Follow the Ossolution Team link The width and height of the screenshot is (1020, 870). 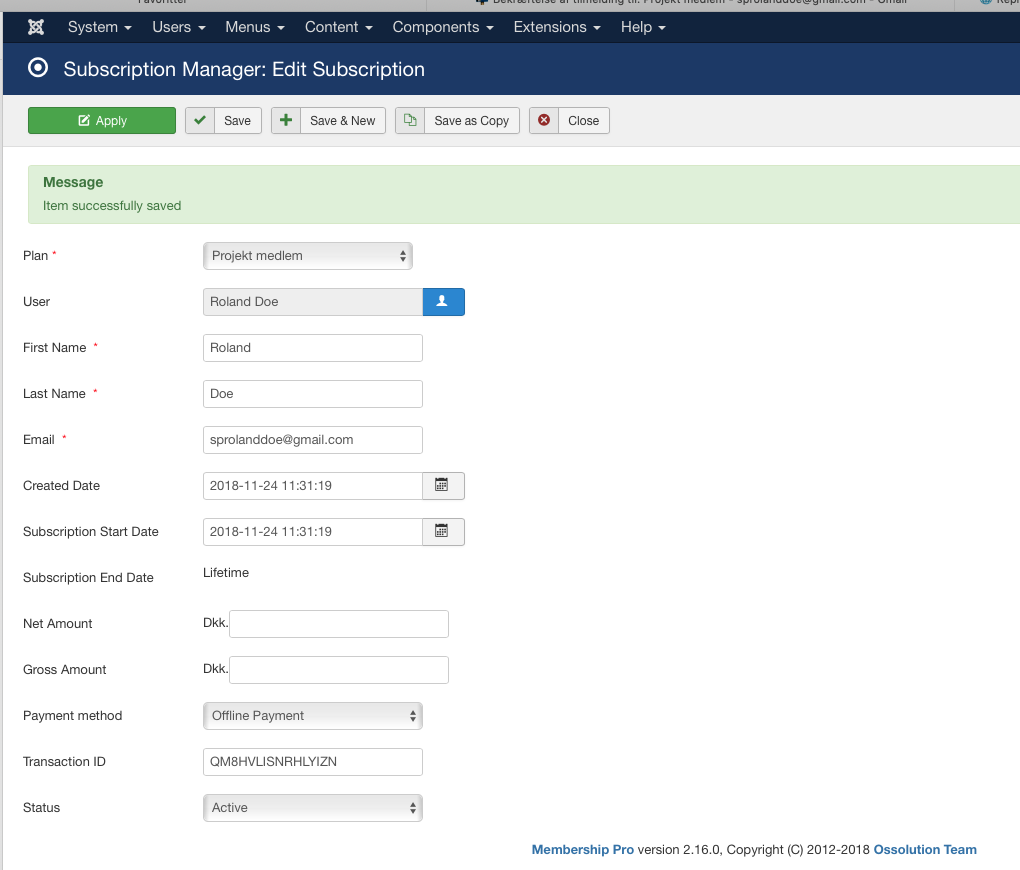[x=924, y=849]
